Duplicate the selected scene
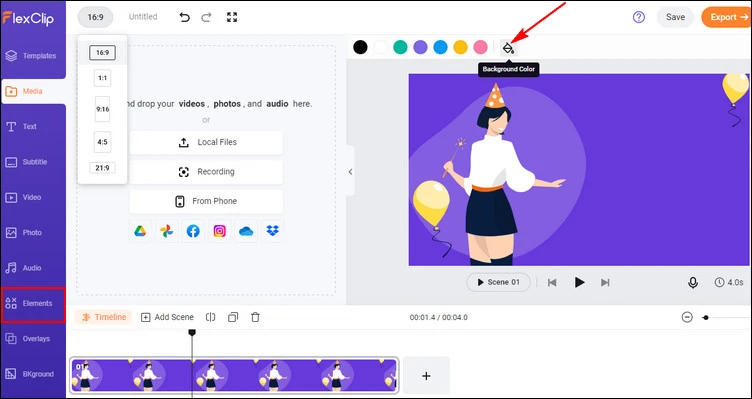The width and height of the screenshot is (752, 399). coord(233,317)
